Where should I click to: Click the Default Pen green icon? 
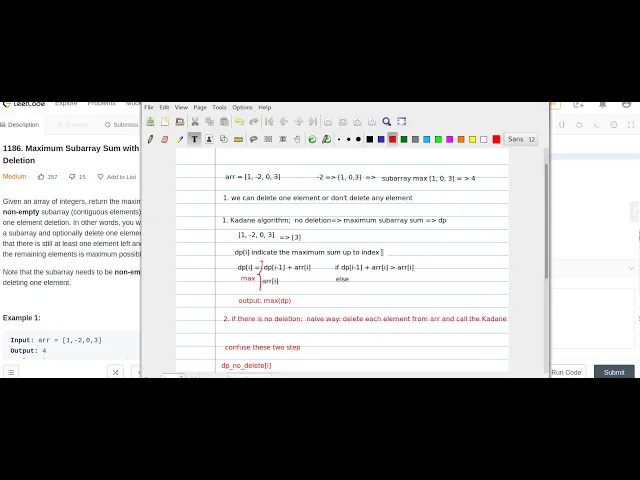pyautogui.click(x=312, y=139)
